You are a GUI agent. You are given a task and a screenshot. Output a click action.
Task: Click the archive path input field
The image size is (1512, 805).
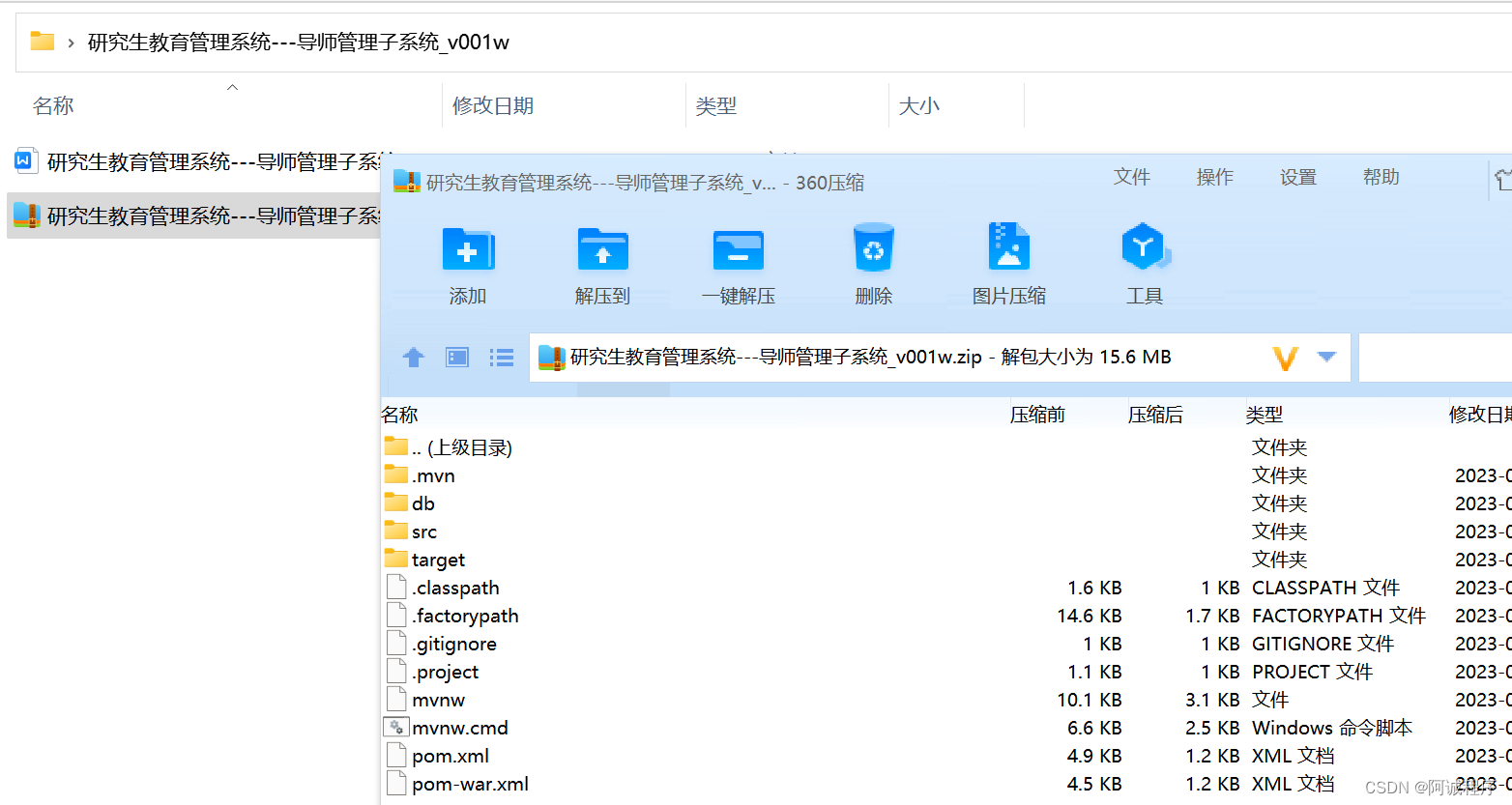[x=940, y=358]
